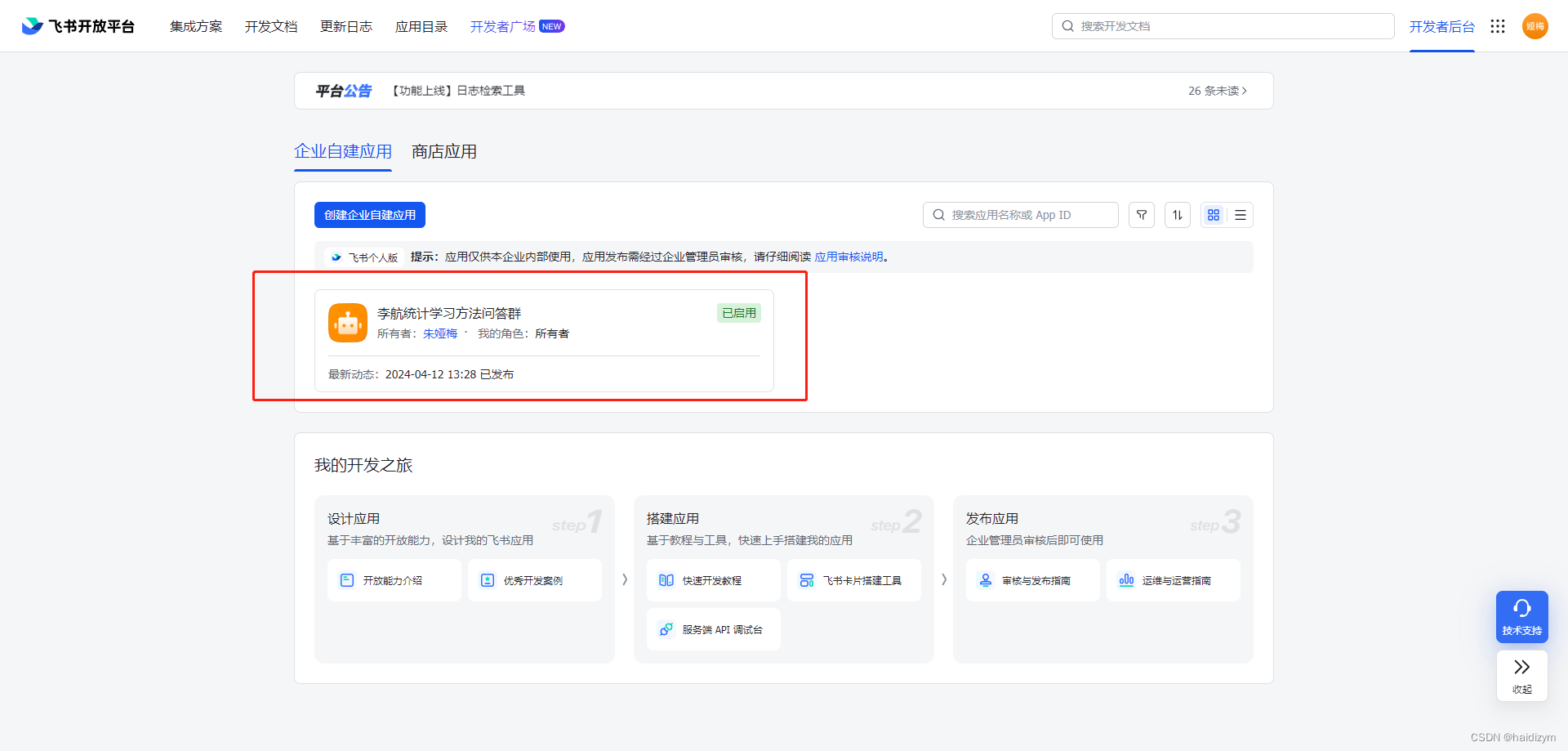Viewport: 1568px width, 751px height.
Task: Go to 更新日志 page
Action: (x=346, y=26)
